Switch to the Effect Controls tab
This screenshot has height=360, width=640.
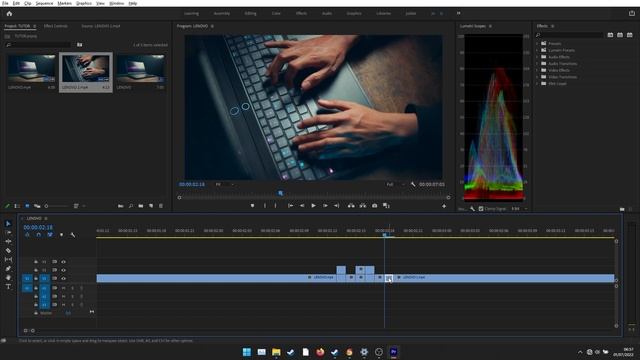(x=56, y=26)
